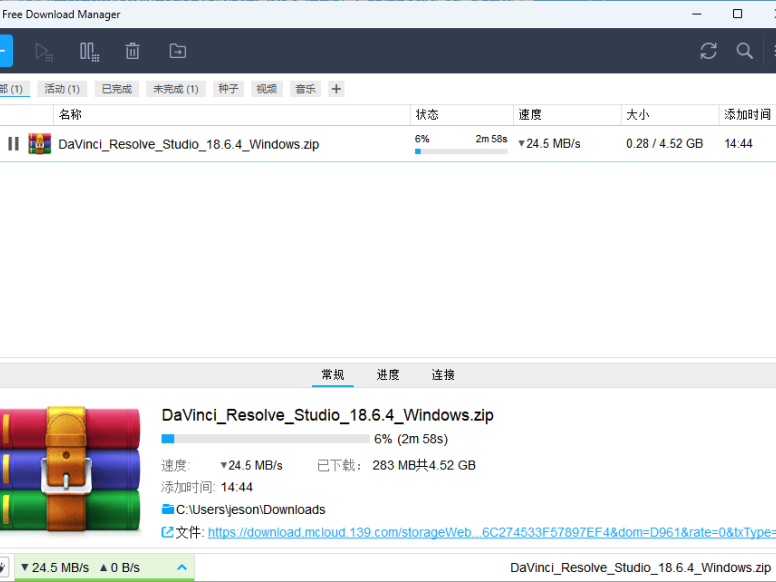Maximize the Free Download Manager window

tap(737, 14)
